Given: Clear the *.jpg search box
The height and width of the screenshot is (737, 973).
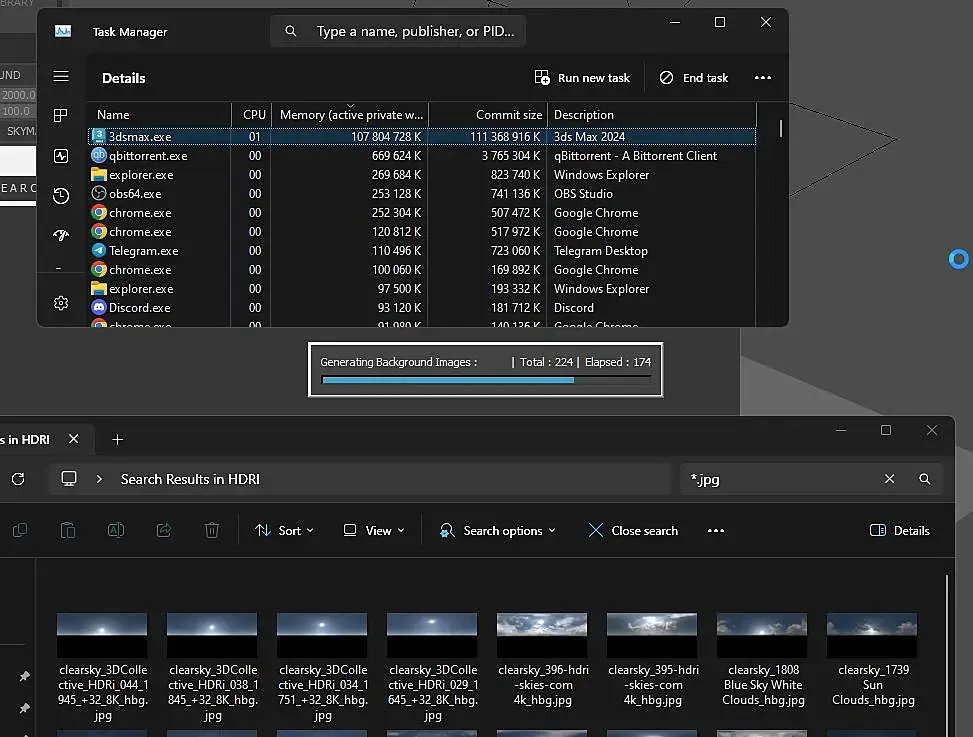Looking at the screenshot, I should (x=889, y=479).
